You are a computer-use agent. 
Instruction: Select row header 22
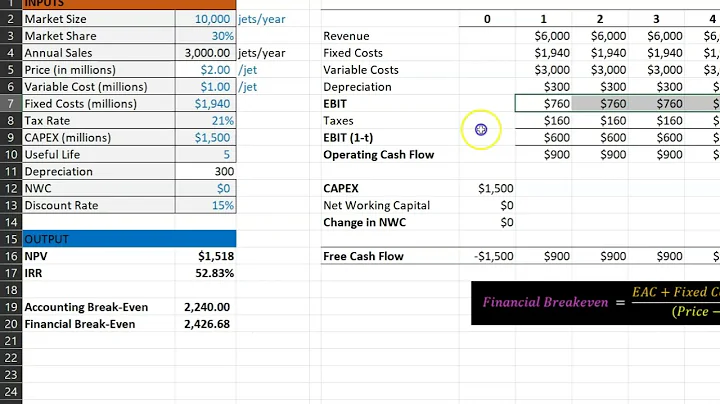(x=11, y=358)
